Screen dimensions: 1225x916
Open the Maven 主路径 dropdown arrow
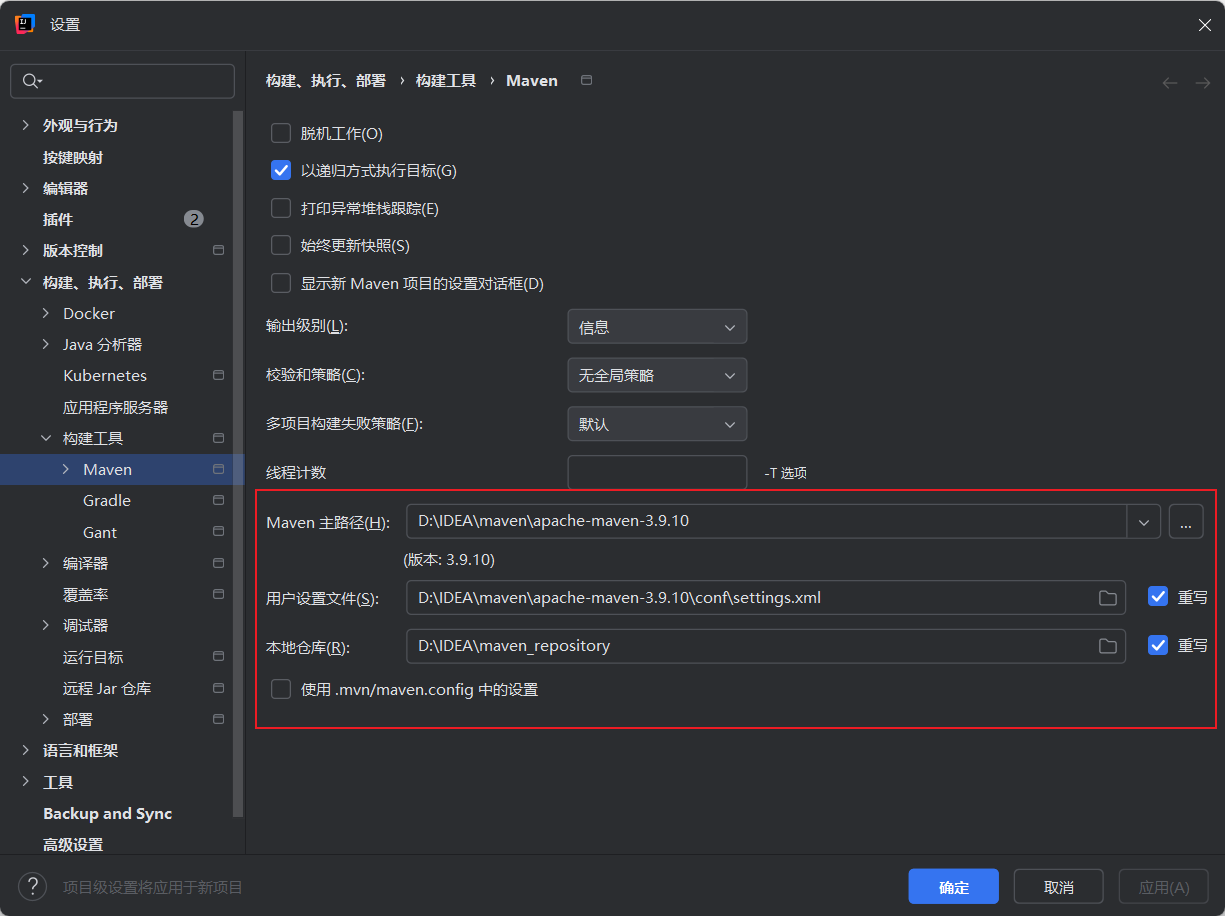(x=1144, y=522)
